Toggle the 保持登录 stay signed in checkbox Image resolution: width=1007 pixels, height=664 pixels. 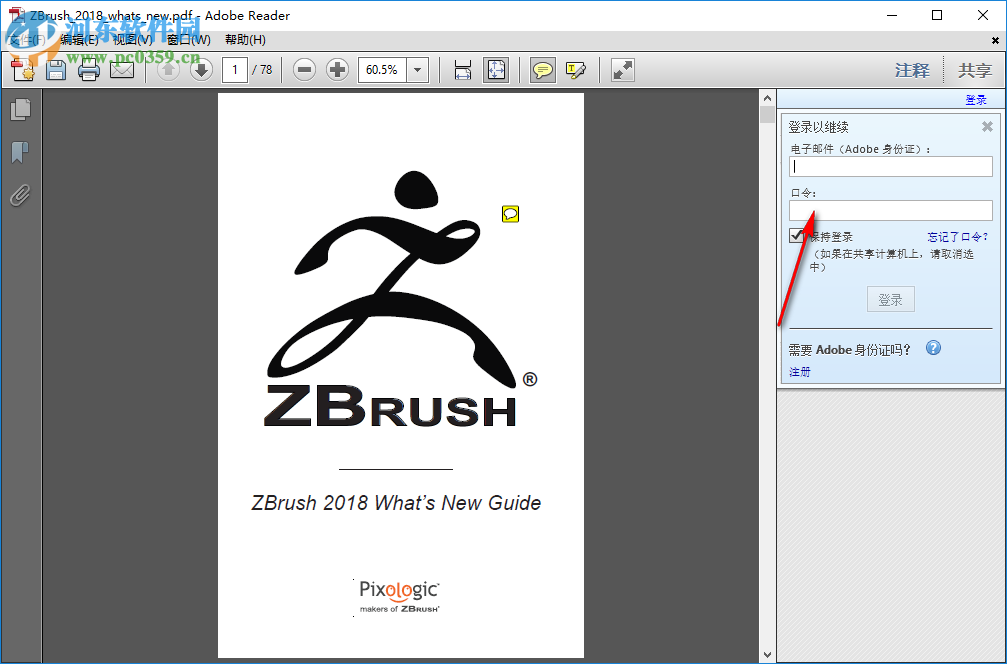(x=797, y=236)
